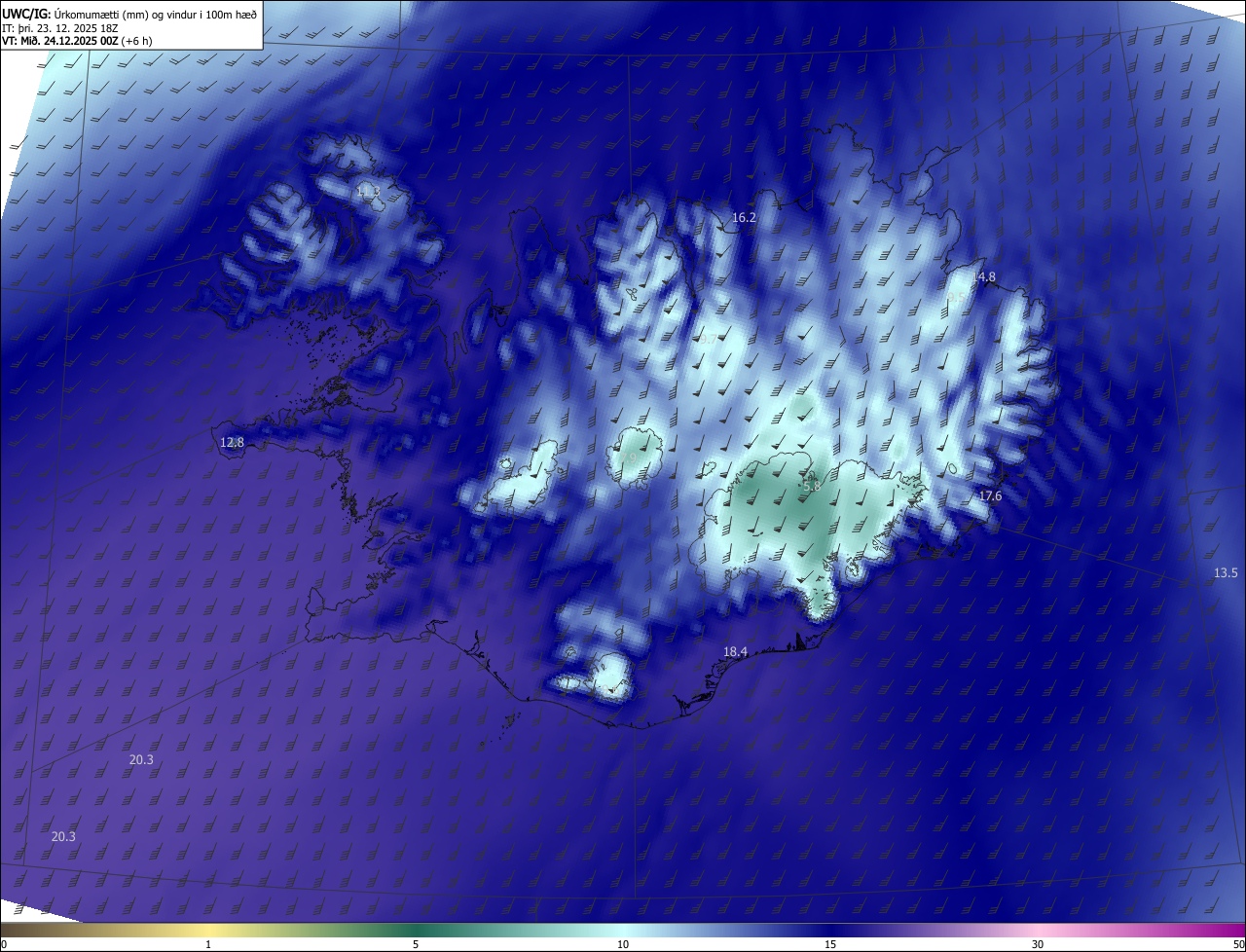Screen dimensions: 1246x952
Task: Click the 14.8 value label on the map
Action: click(983, 277)
